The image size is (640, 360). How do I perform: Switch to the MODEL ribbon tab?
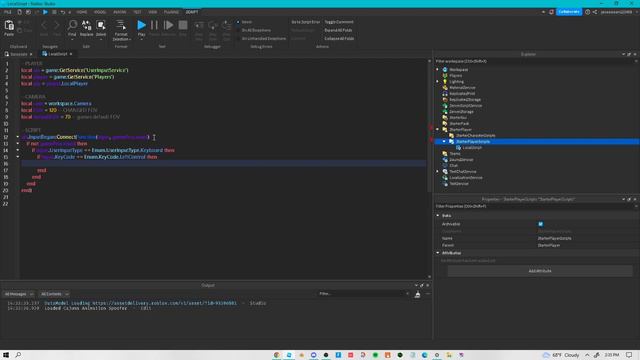pos(100,12)
